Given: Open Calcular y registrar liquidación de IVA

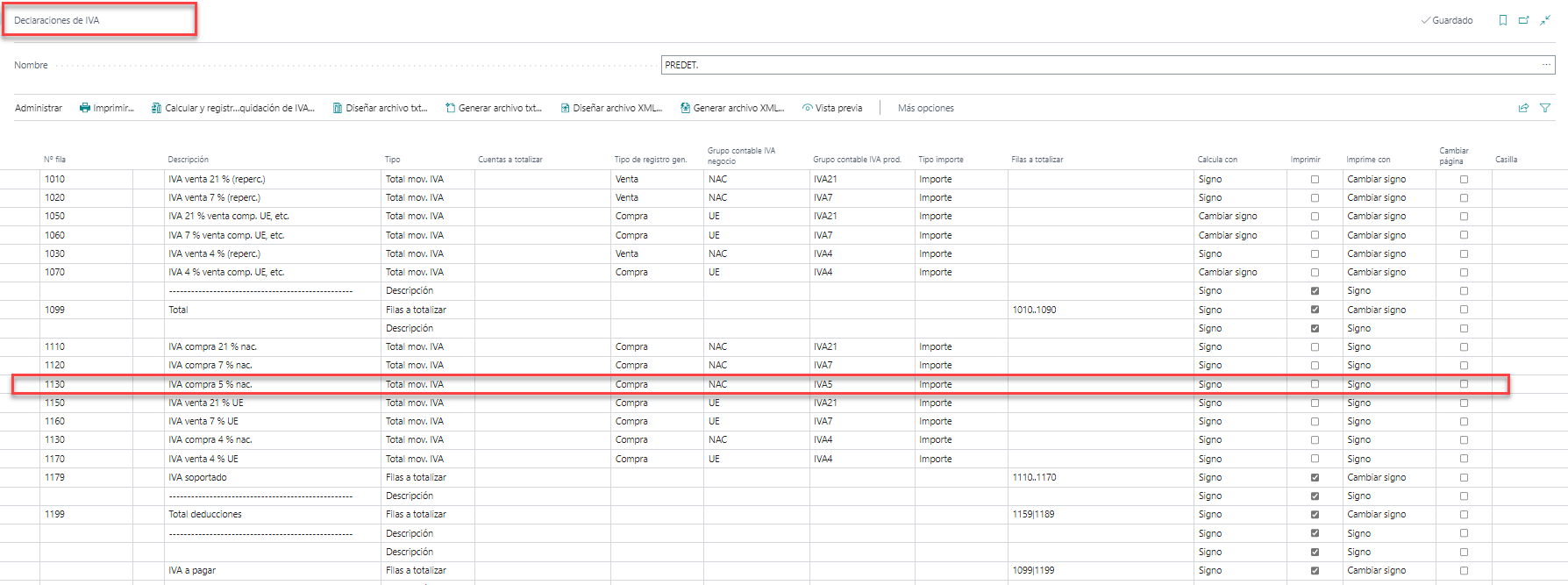Looking at the screenshot, I should pos(232,108).
